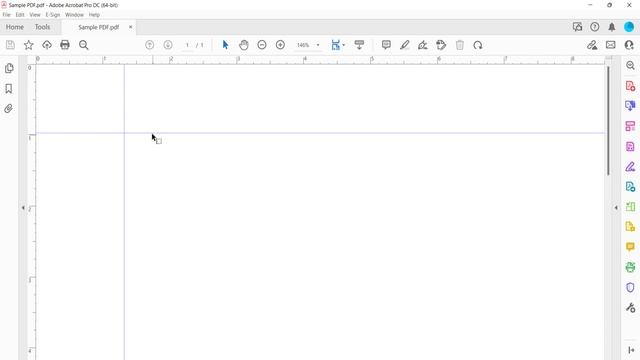Image resolution: width=640 pixels, height=360 pixels.
Task: Open the share review chat icon
Action: [x=577, y=27]
